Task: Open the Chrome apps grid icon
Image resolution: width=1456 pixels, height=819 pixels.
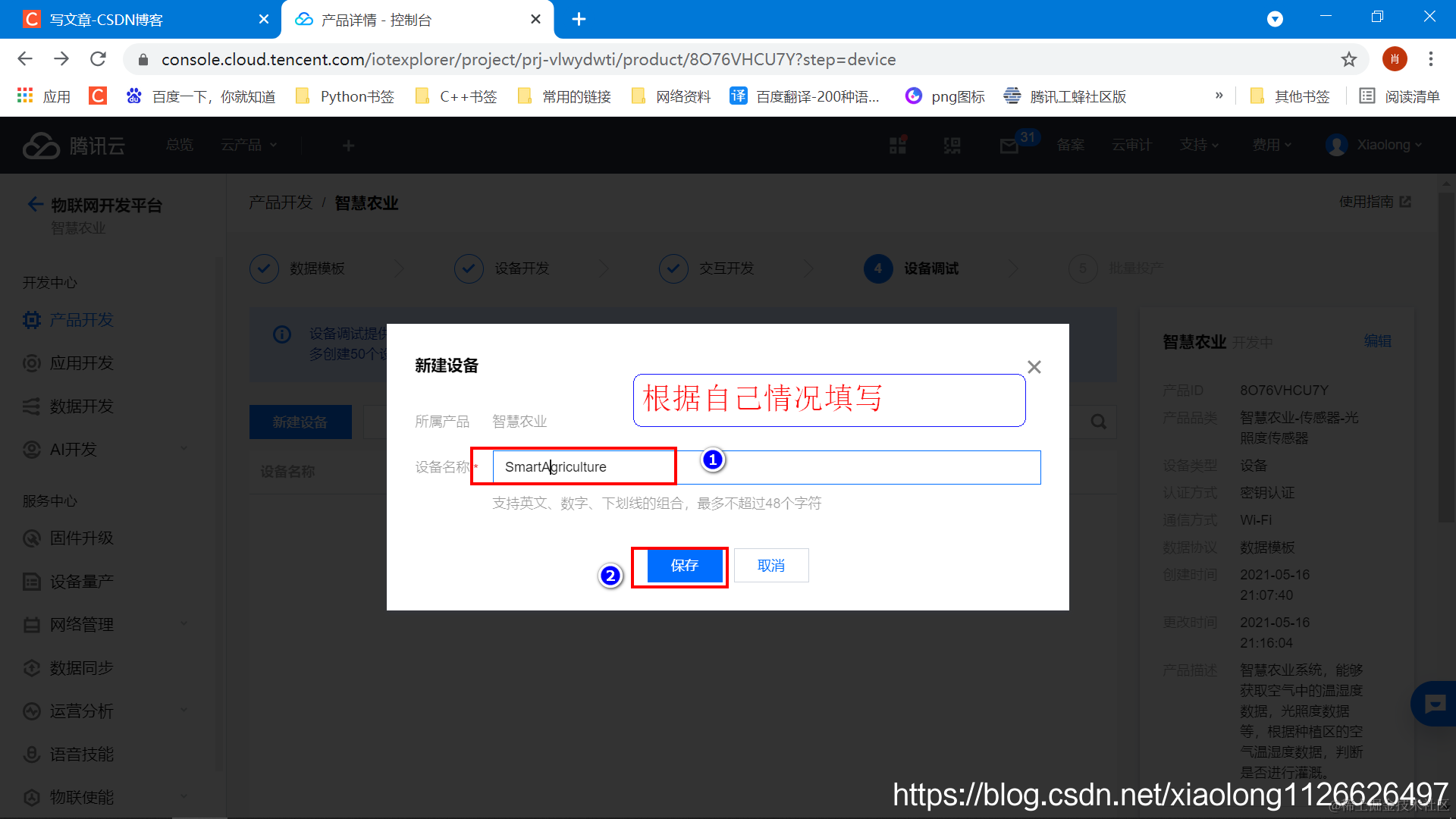Action: 25,96
